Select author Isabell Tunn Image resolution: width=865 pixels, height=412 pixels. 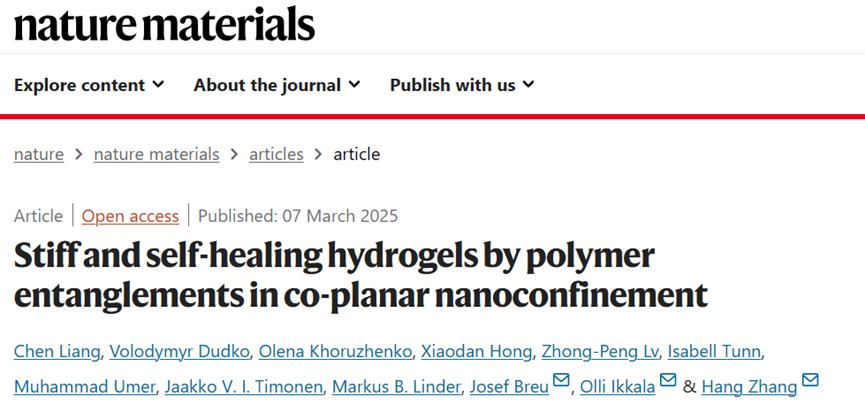(714, 351)
